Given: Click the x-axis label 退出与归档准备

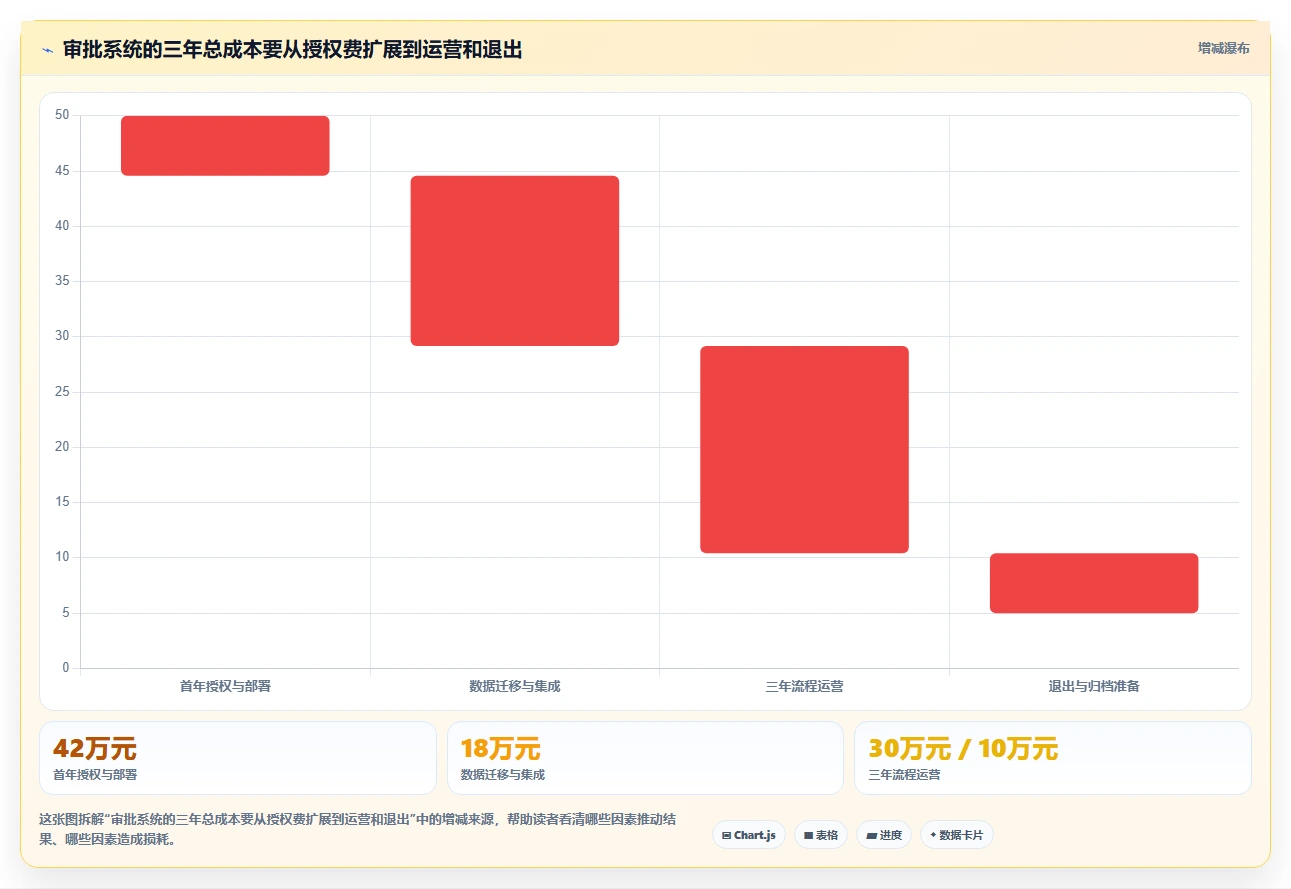Looking at the screenshot, I should click(x=1094, y=687).
